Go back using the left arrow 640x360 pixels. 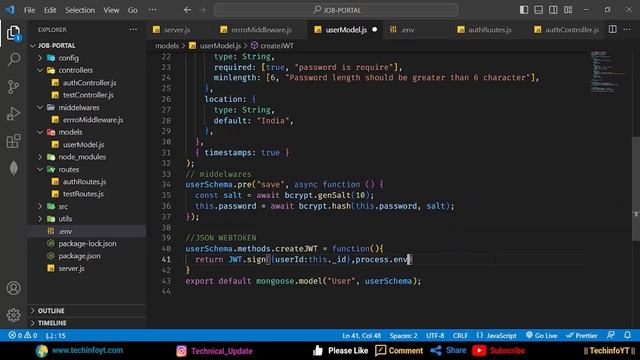pos(187,10)
